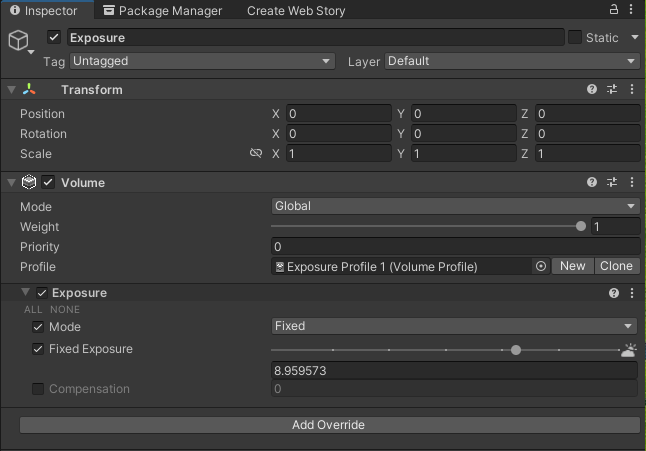646x451 pixels.
Task: Open the Layer dropdown showing Default
Action: [x=511, y=61]
